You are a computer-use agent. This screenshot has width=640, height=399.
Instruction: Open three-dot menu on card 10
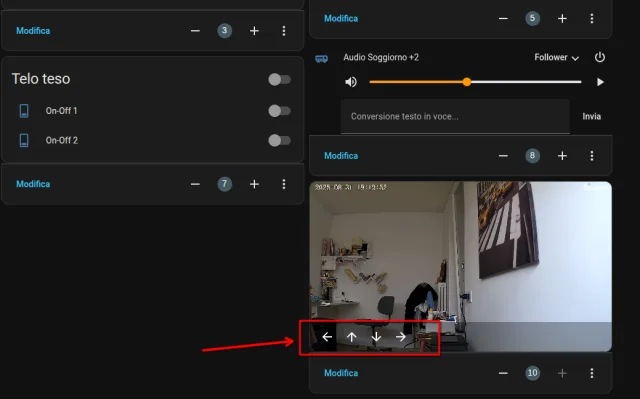click(592, 373)
